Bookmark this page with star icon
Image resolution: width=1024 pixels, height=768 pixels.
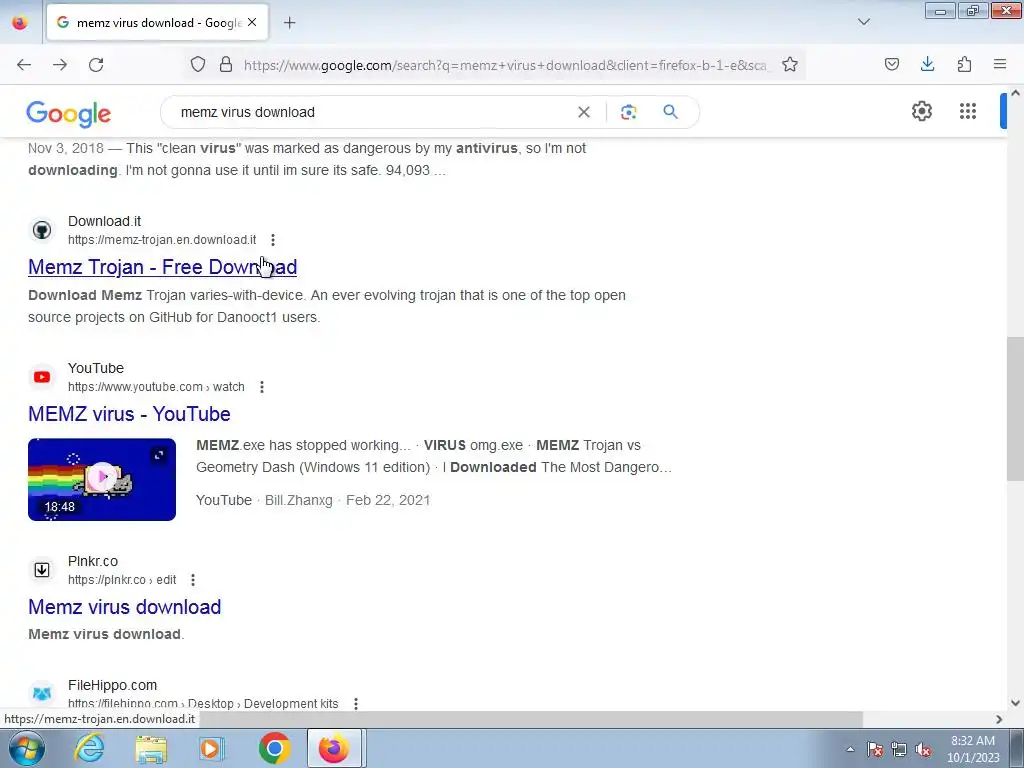(790, 65)
